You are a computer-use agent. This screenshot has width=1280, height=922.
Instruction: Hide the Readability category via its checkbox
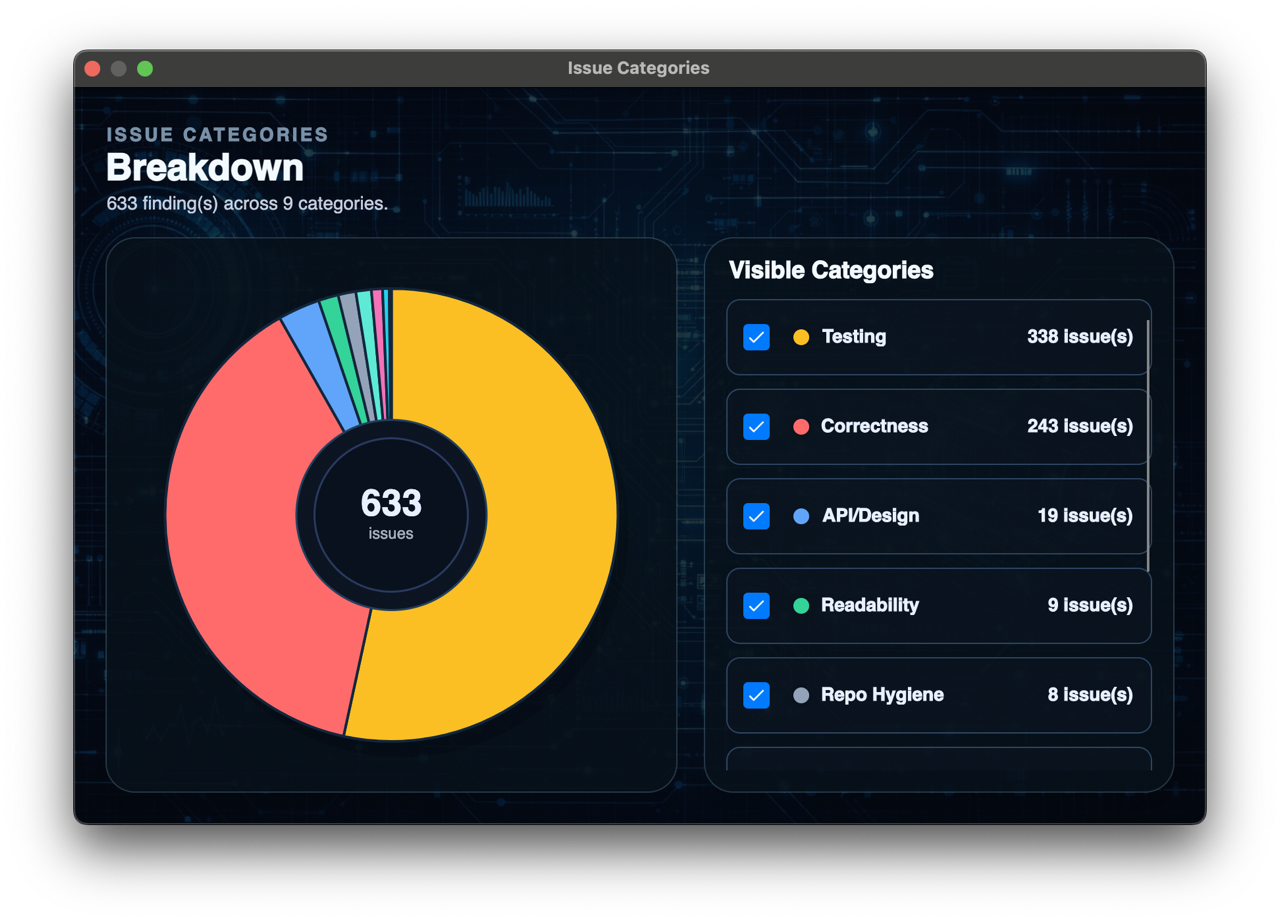[x=757, y=606]
